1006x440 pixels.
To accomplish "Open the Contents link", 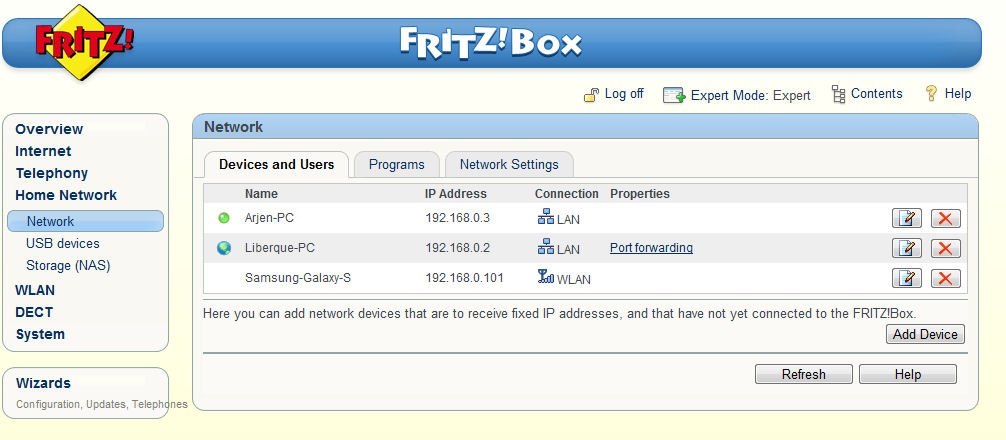I will pyautogui.click(x=876, y=94).
